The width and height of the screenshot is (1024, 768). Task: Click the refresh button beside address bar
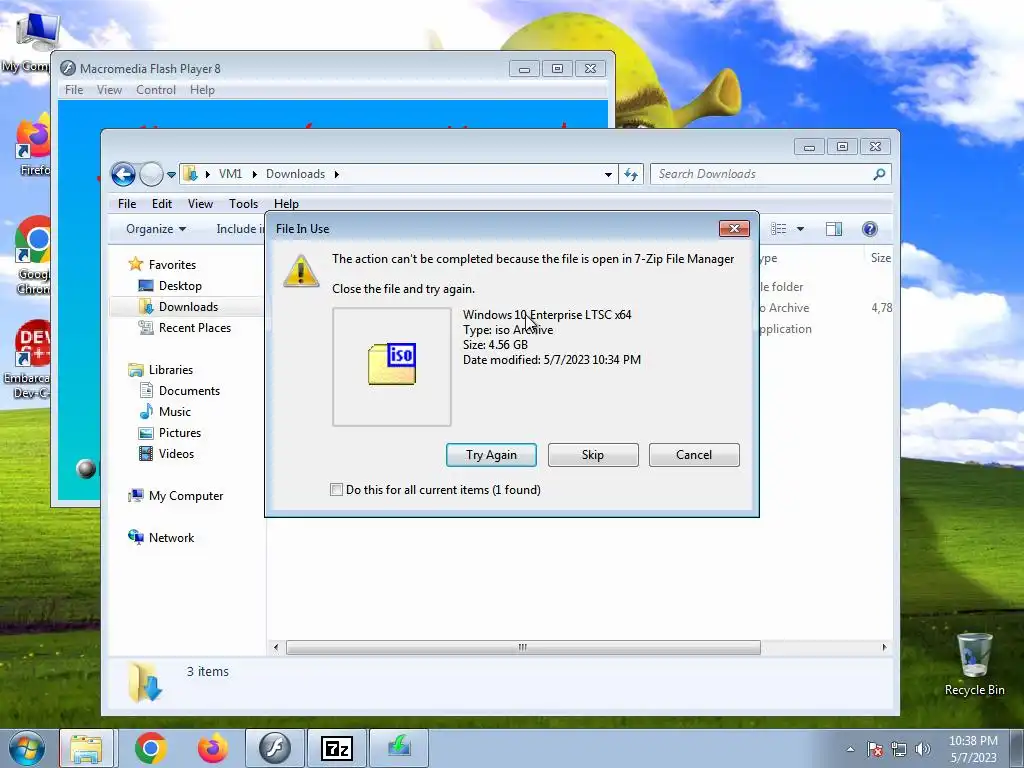pos(631,174)
